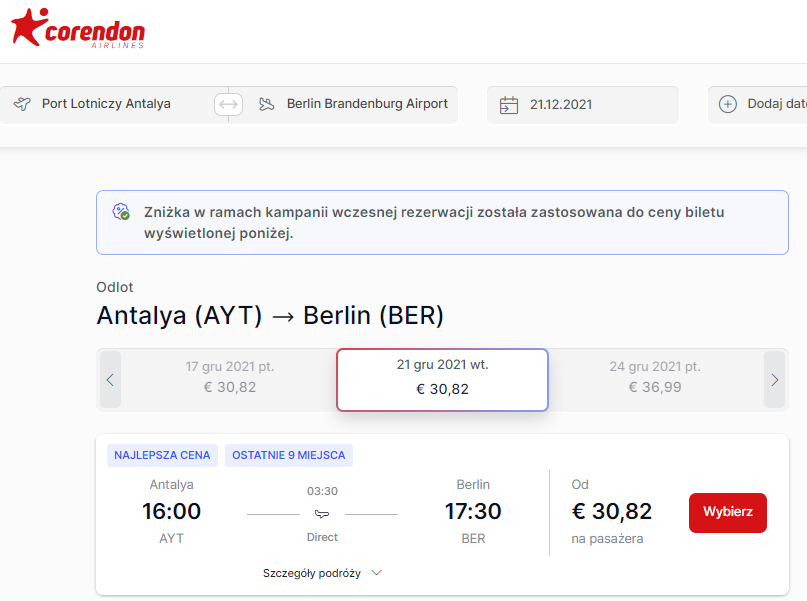Swap origin and destination airports
Viewport: 807px width, 601px height.
point(228,104)
